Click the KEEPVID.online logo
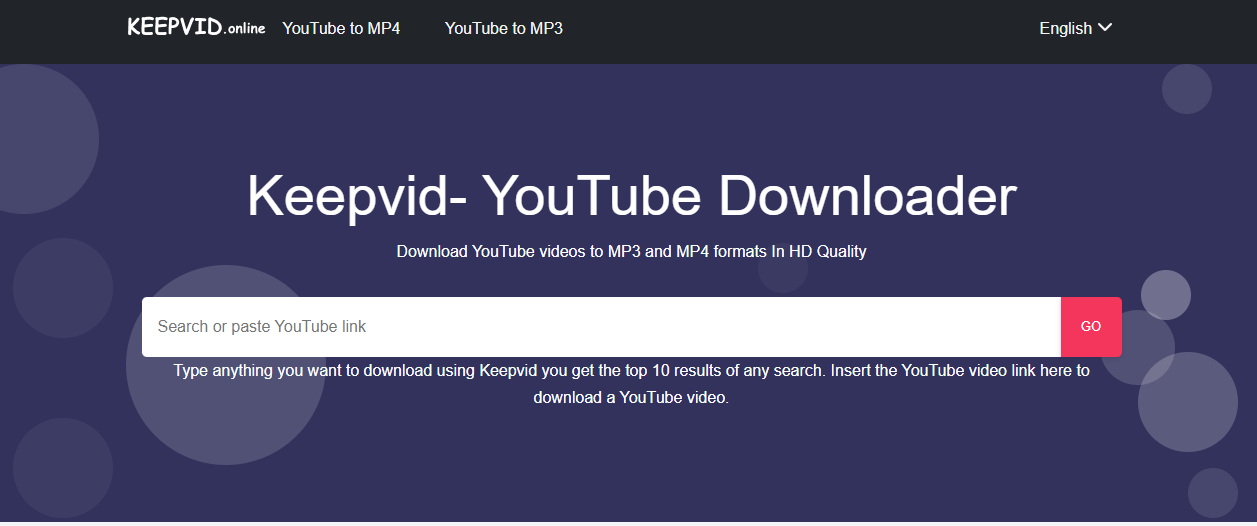This screenshot has height=526, width=1257. tap(195, 28)
